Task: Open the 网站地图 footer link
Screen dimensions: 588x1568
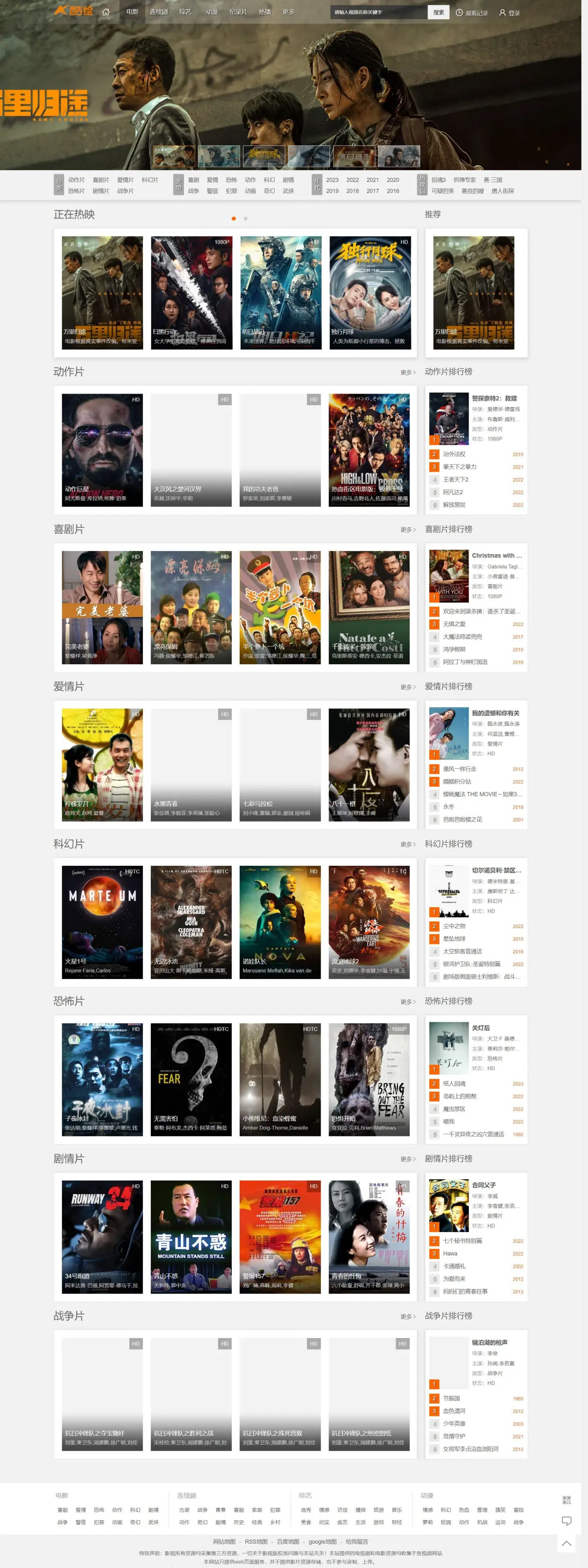Action: pyautogui.click(x=224, y=1542)
